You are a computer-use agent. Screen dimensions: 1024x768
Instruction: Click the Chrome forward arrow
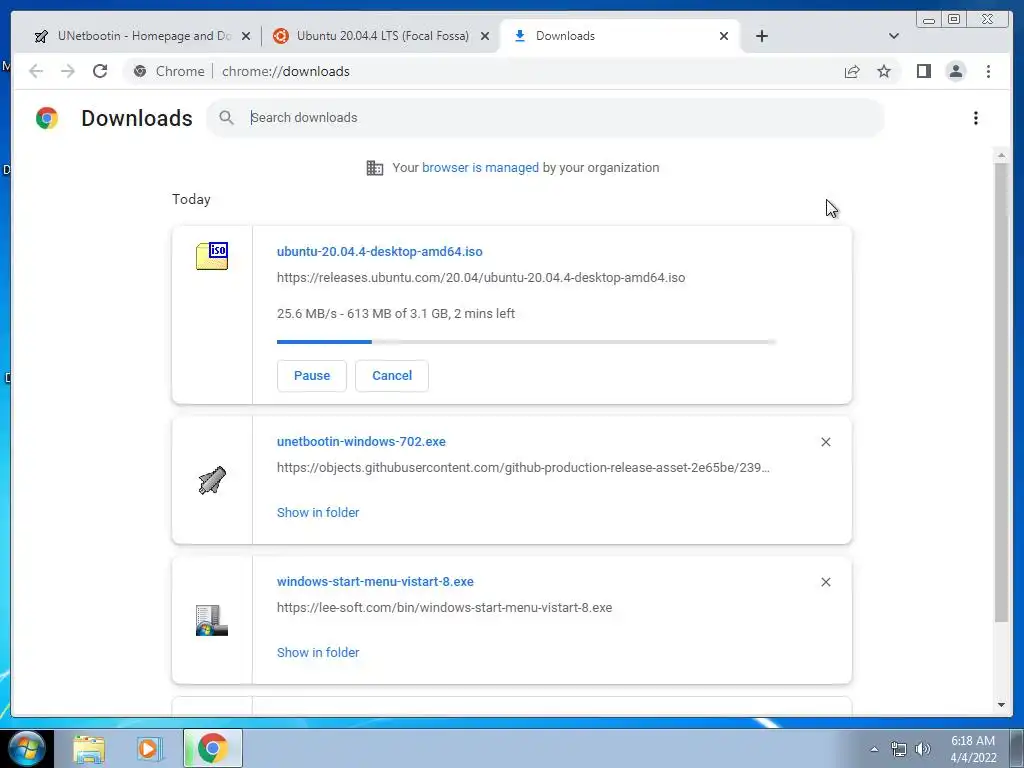[68, 71]
